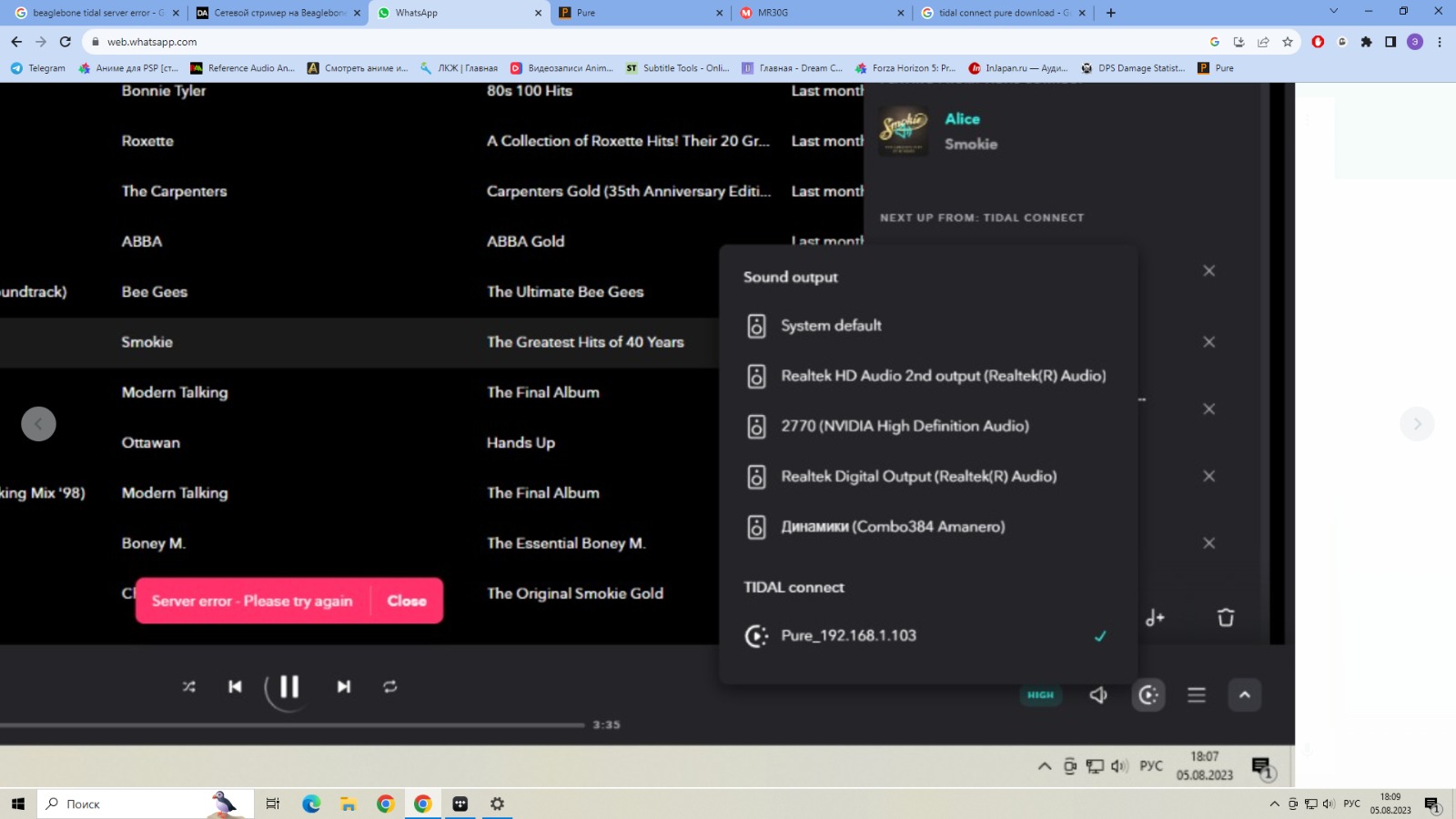The width and height of the screenshot is (1456, 819).
Task: Go to previous image with left arrow
Action: [x=38, y=424]
